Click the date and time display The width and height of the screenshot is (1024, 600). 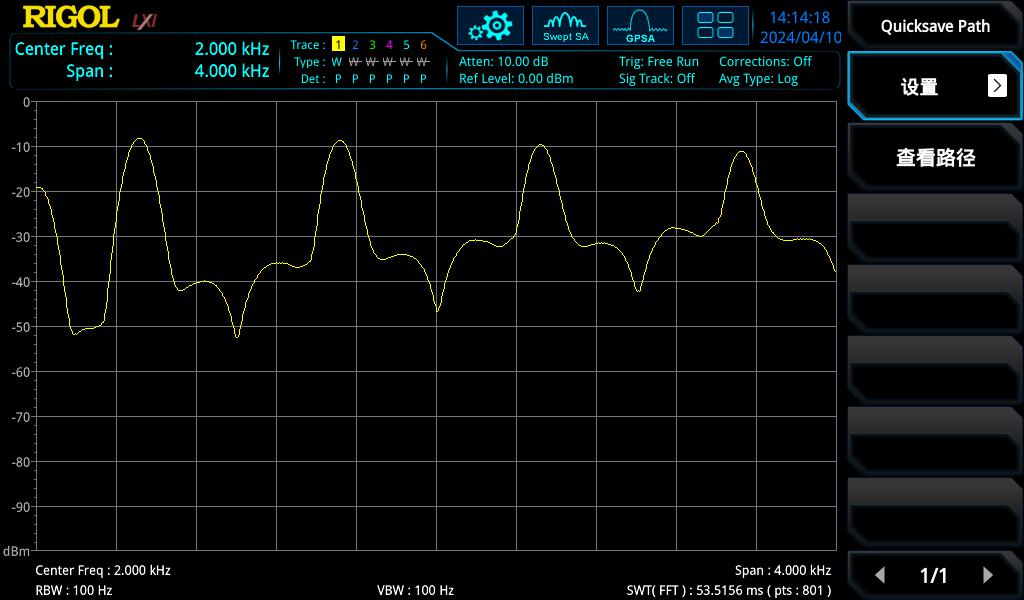click(x=800, y=28)
